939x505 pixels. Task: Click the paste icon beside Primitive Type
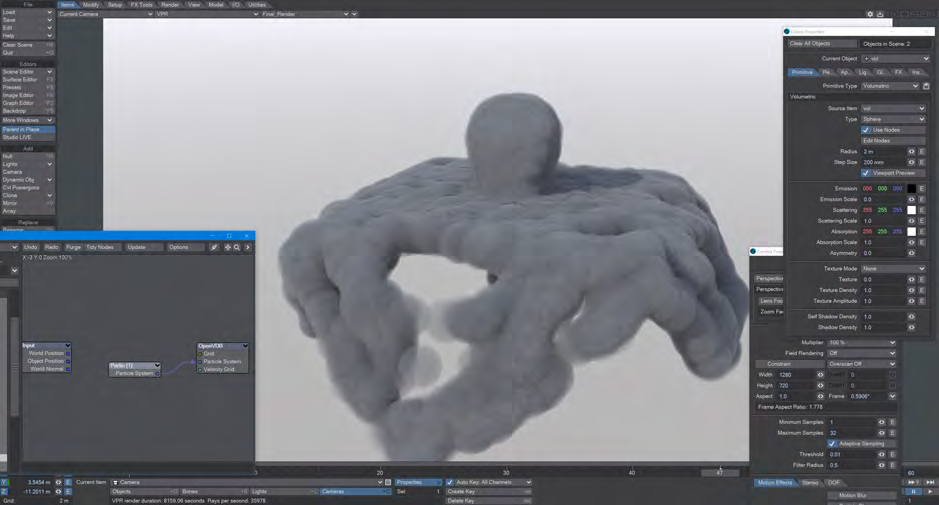coord(926,86)
